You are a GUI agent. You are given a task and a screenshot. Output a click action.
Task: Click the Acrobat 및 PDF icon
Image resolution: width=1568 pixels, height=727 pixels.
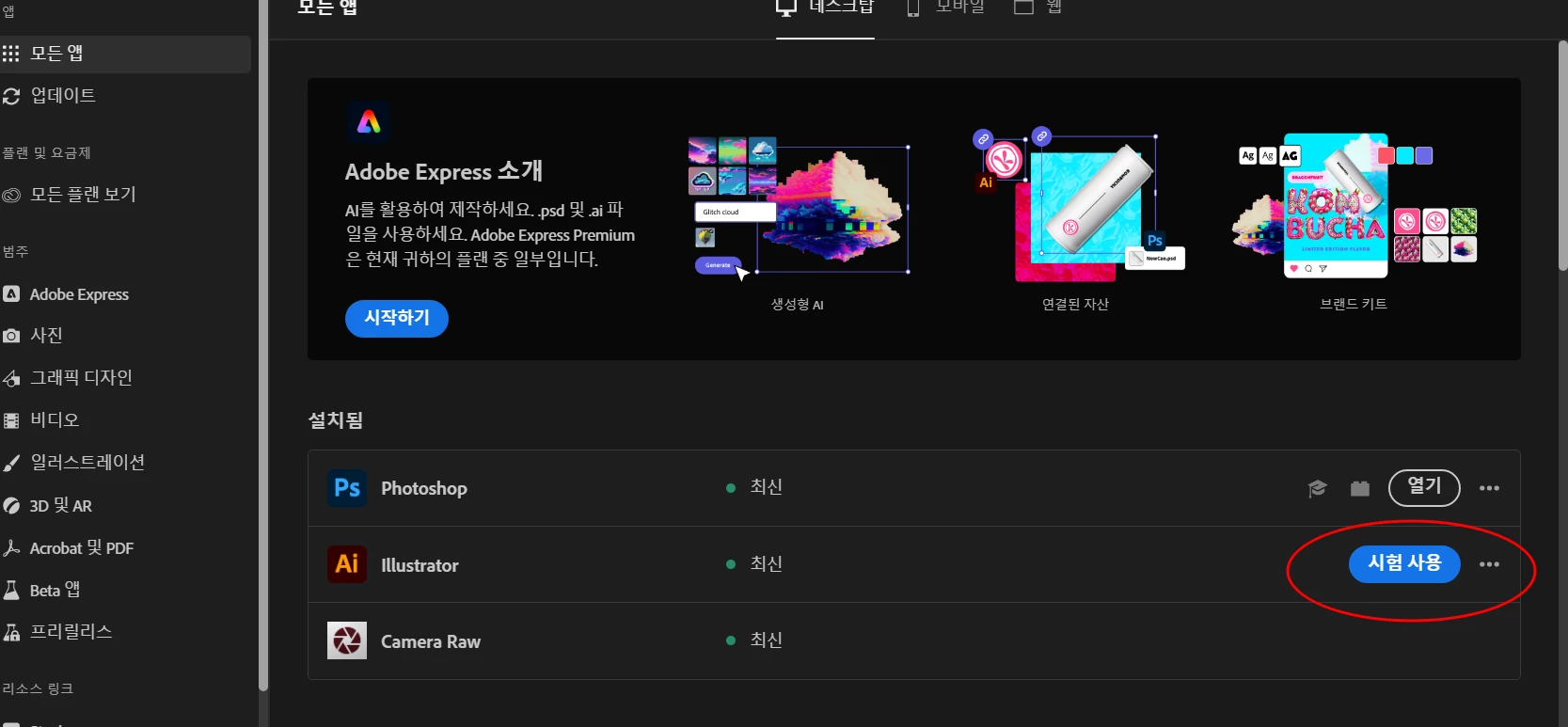click(11, 547)
